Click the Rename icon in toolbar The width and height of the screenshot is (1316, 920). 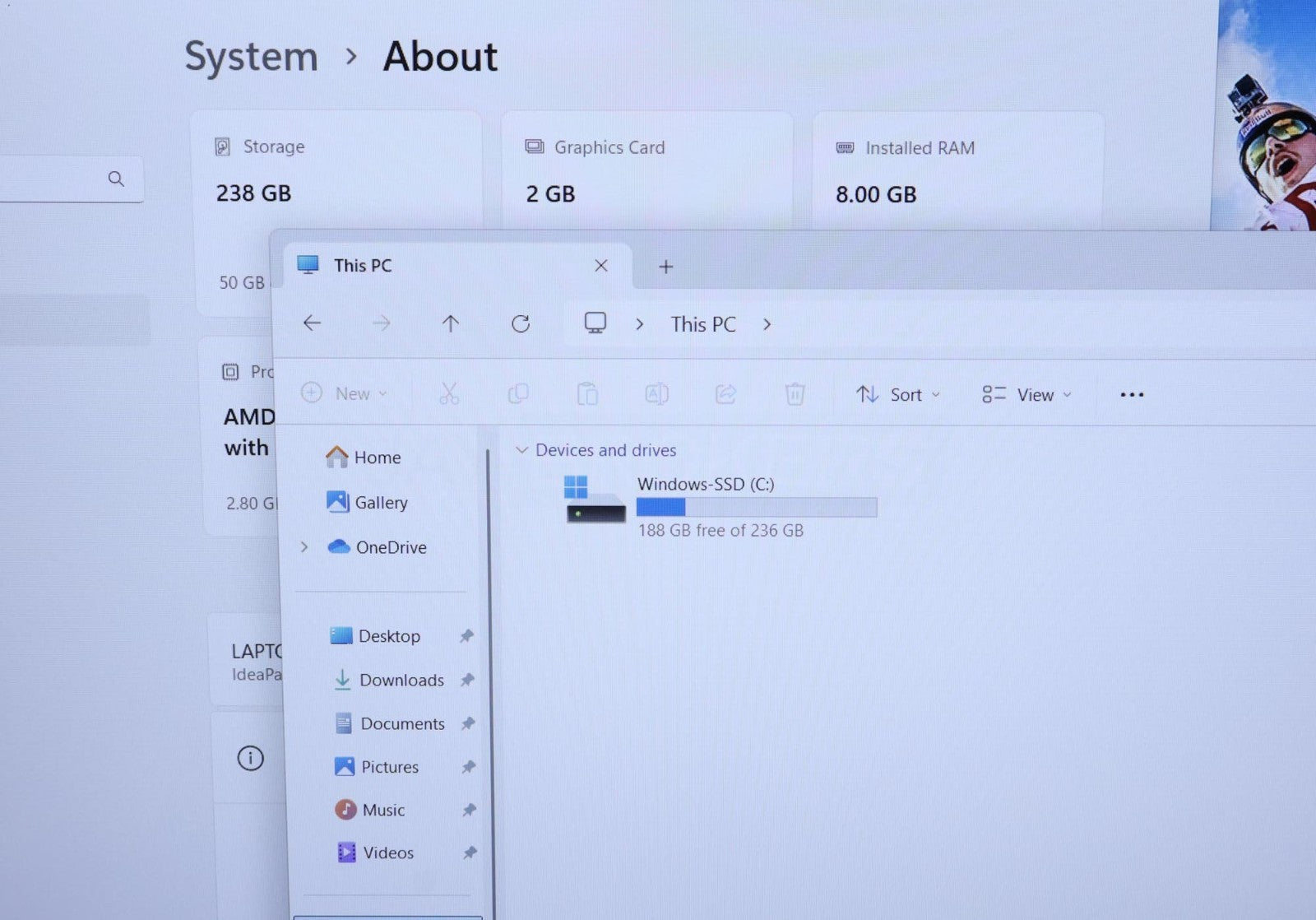tap(656, 394)
